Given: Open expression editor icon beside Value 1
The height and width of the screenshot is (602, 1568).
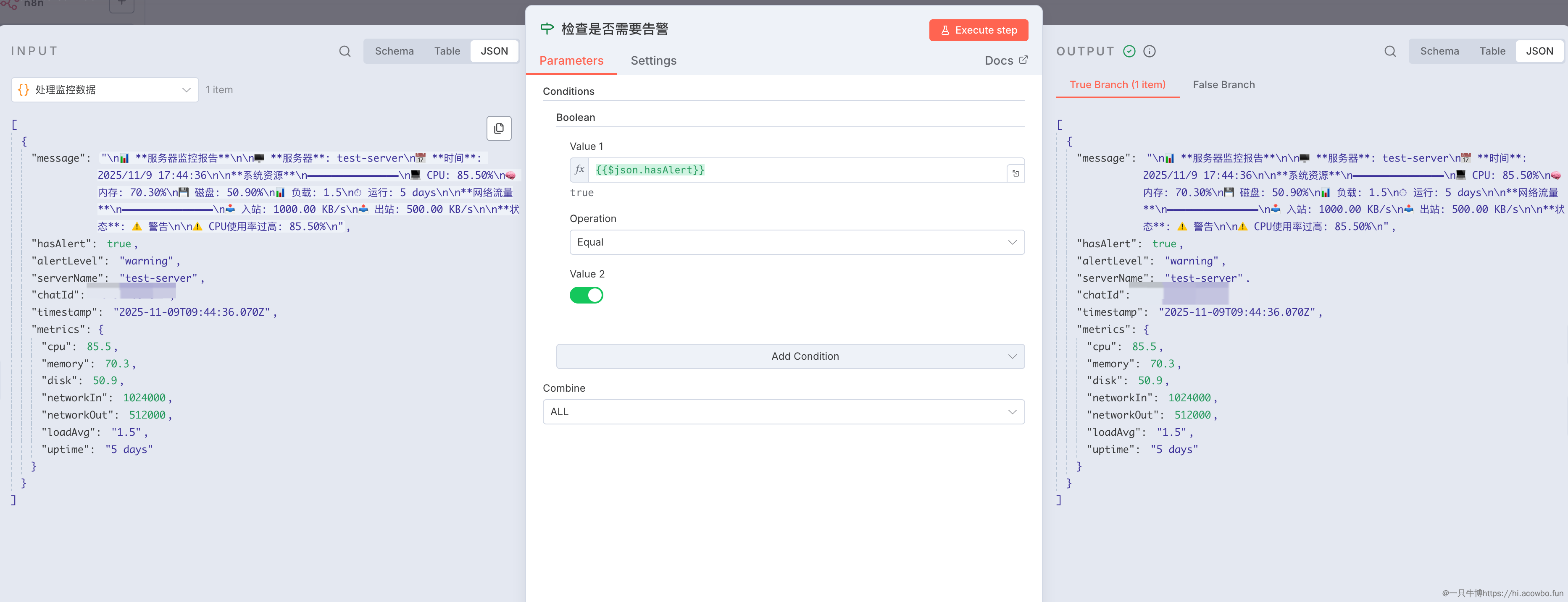Looking at the screenshot, I should pos(1016,173).
